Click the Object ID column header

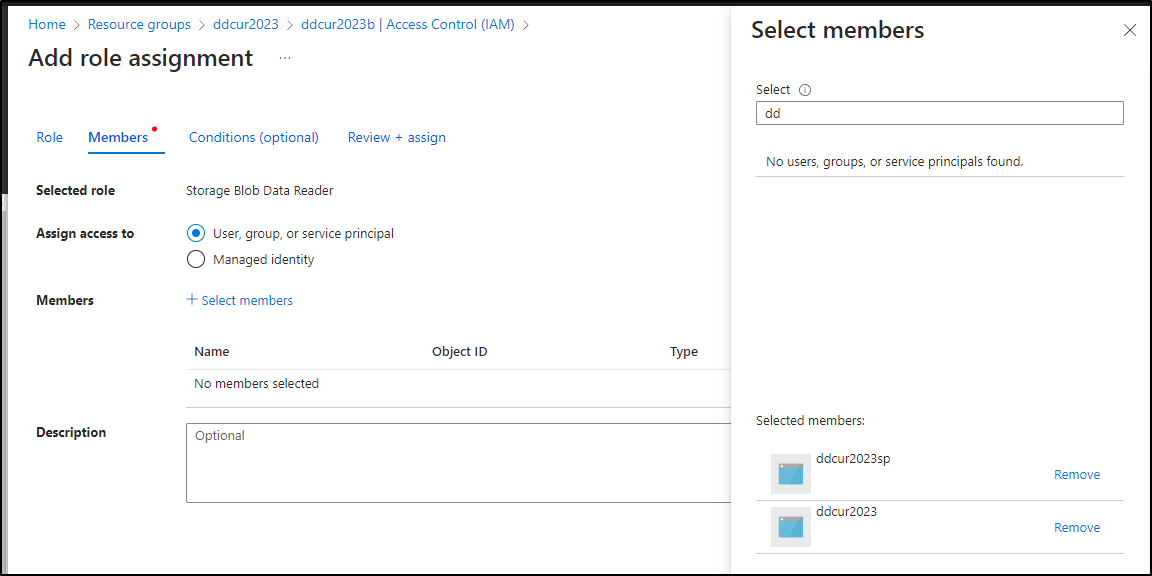460,352
